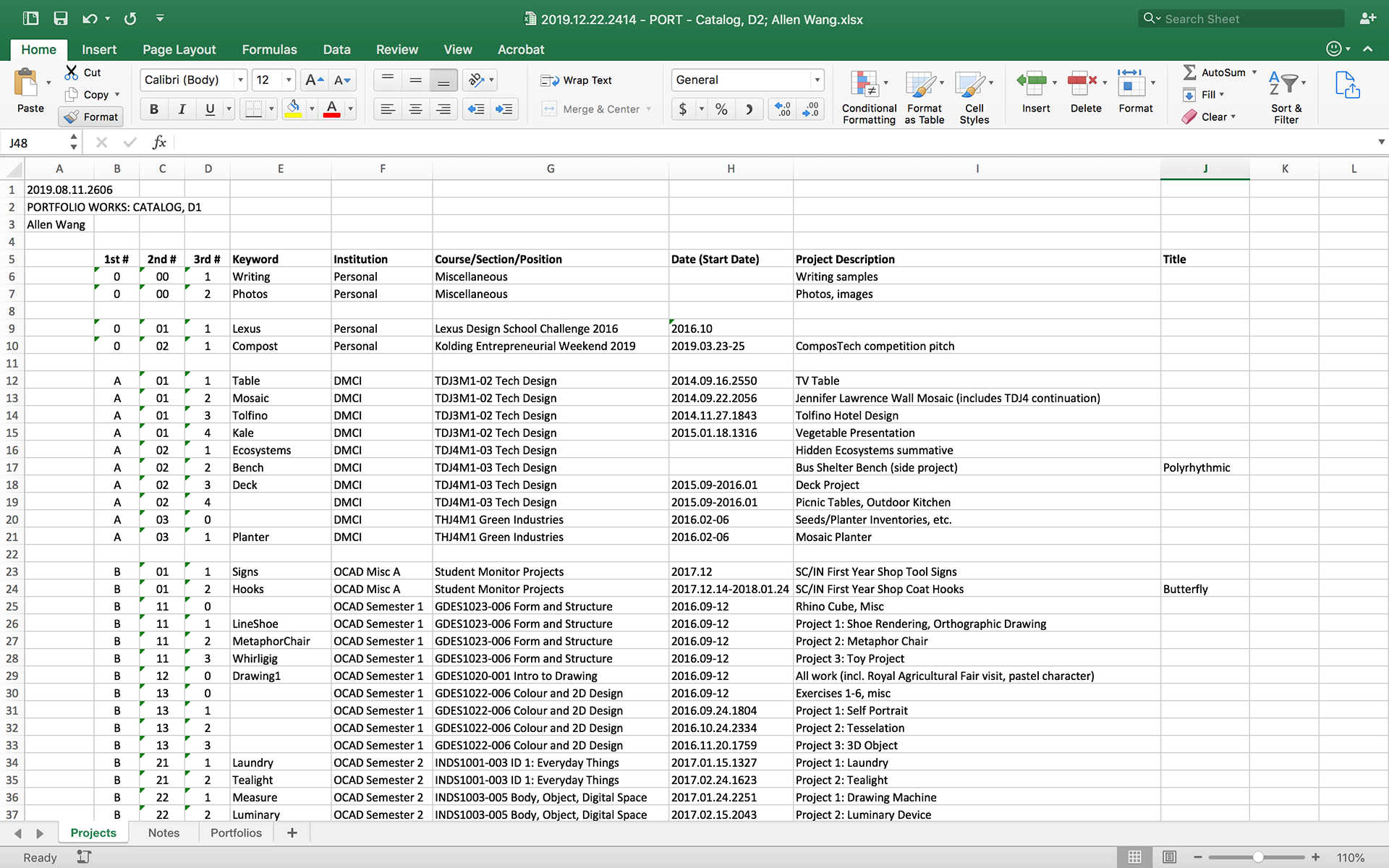
Task: Click the align right icon
Action: pos(443,109)
